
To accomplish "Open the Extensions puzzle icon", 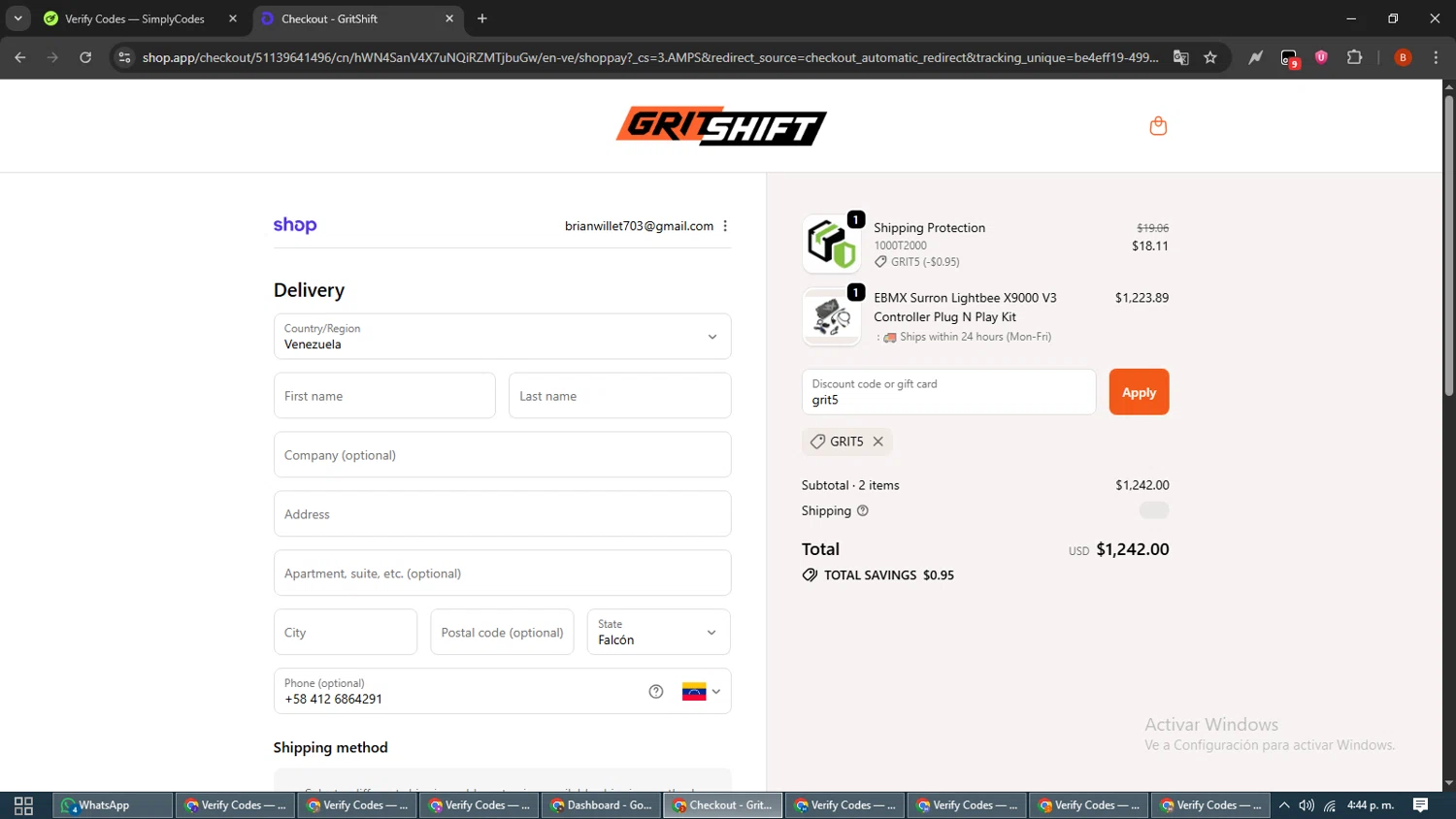I will pos(1355,57).
